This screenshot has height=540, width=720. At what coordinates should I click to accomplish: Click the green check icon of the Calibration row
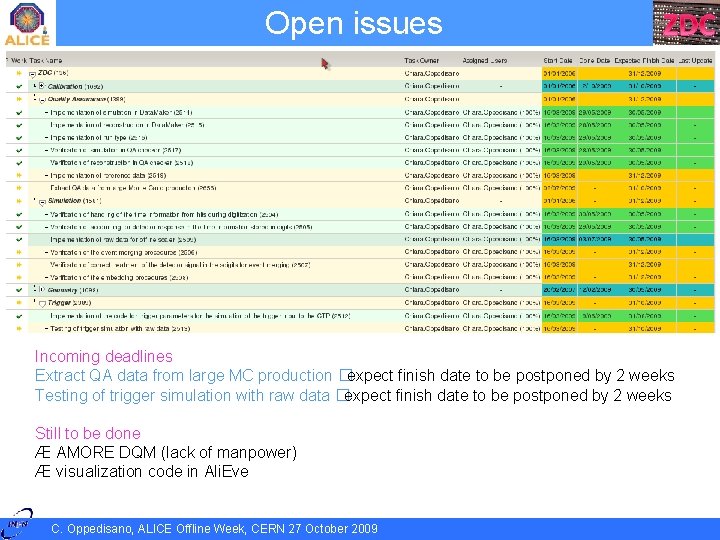tap(19, 86)
